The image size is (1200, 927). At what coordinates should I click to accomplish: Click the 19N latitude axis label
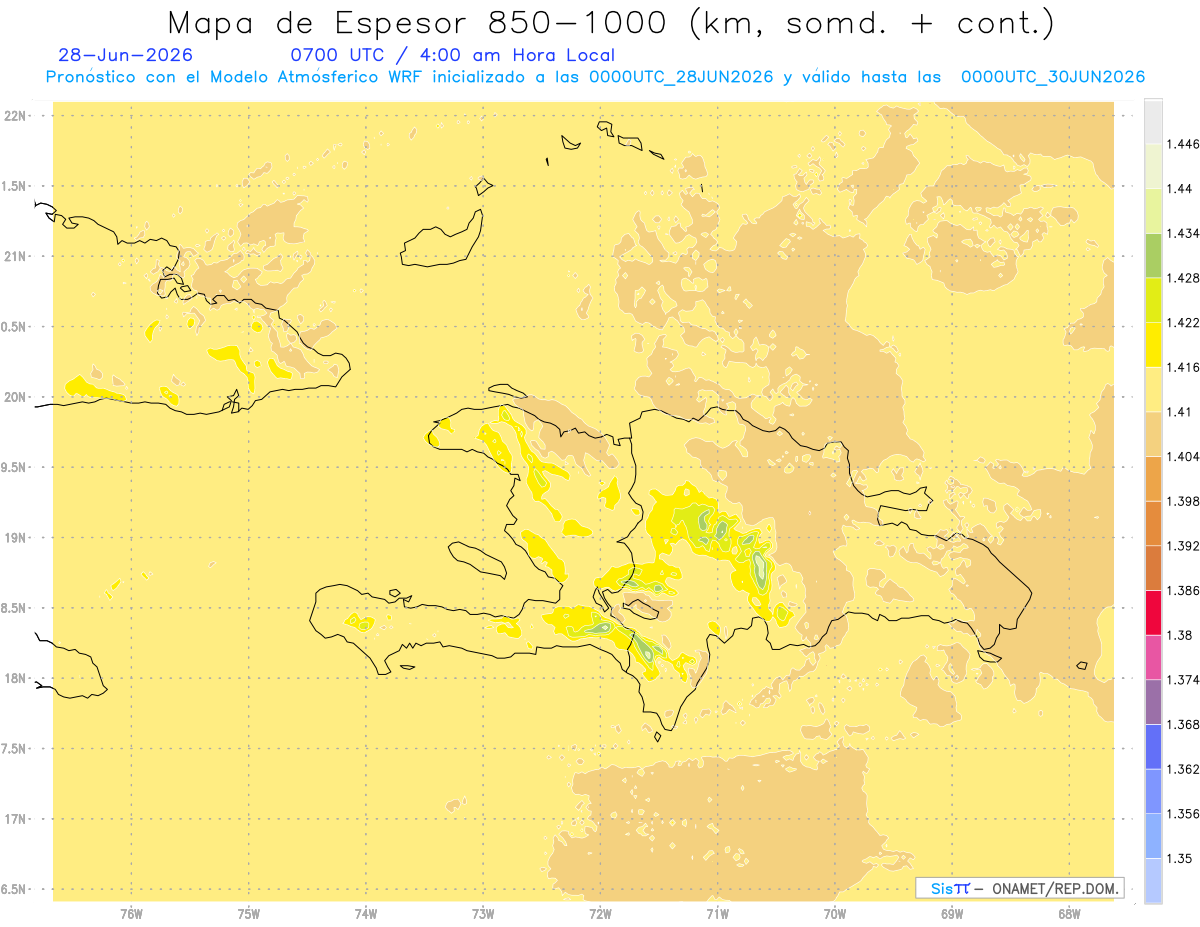(x=15, y=537)
